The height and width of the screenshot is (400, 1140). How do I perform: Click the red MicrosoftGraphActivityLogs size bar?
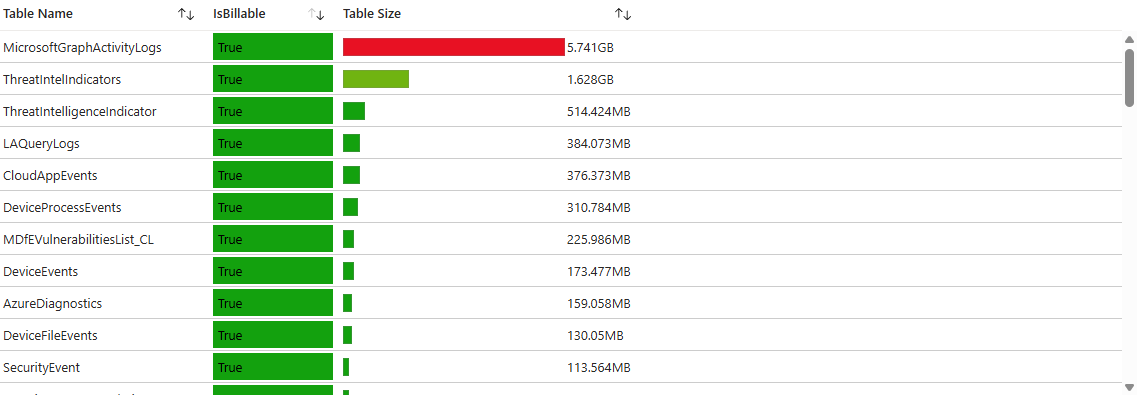pyautogui.click(x=453, y=47)
